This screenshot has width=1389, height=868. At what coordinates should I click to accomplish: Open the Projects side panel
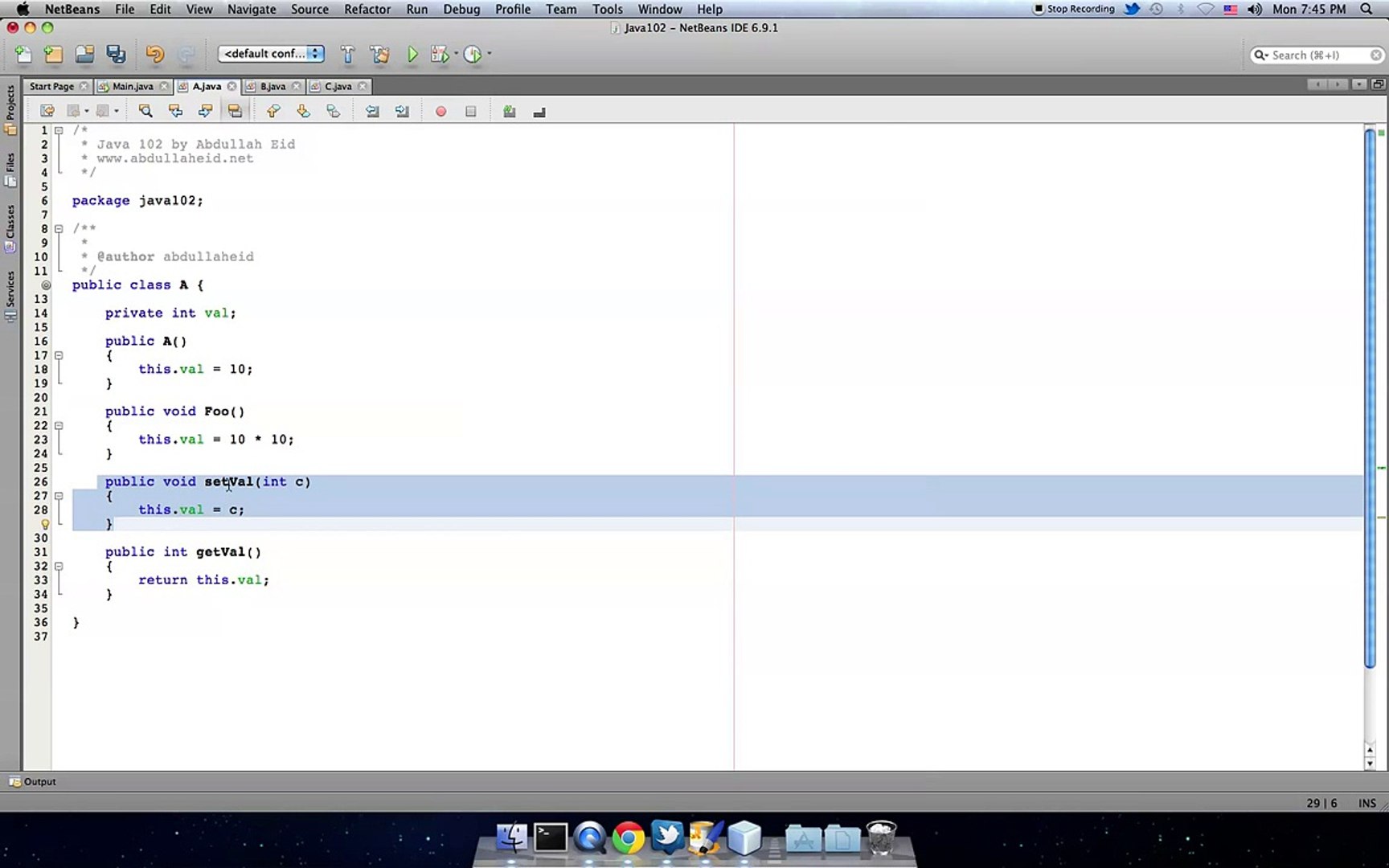10,109
